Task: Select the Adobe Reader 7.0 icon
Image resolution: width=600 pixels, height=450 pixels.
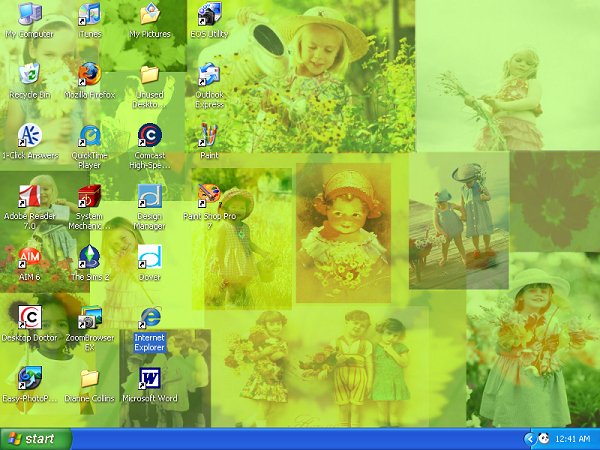Action: pyautogui.click(x=30, y=196)
